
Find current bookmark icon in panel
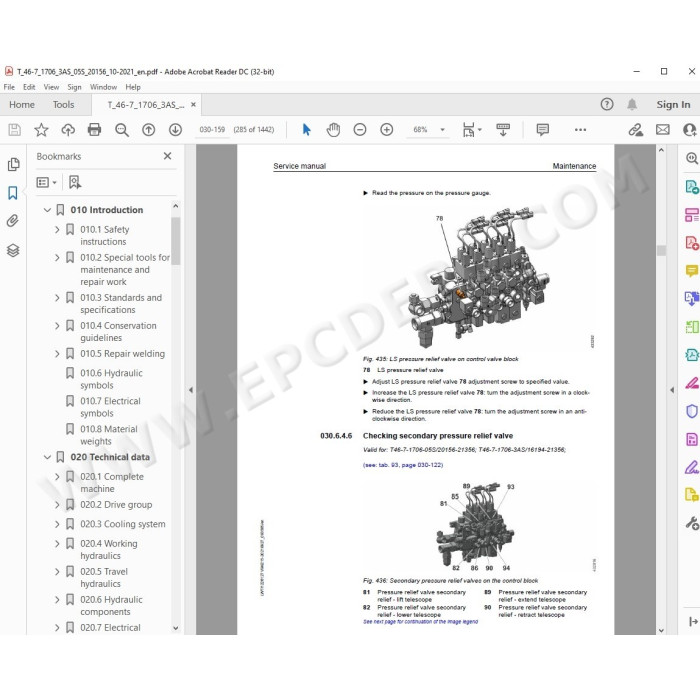(x=75, y=182)
